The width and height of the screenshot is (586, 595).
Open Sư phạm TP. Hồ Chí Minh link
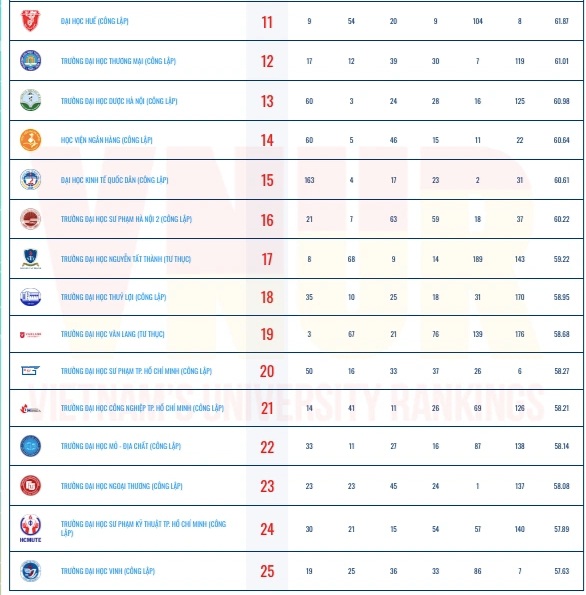[136, 371]
